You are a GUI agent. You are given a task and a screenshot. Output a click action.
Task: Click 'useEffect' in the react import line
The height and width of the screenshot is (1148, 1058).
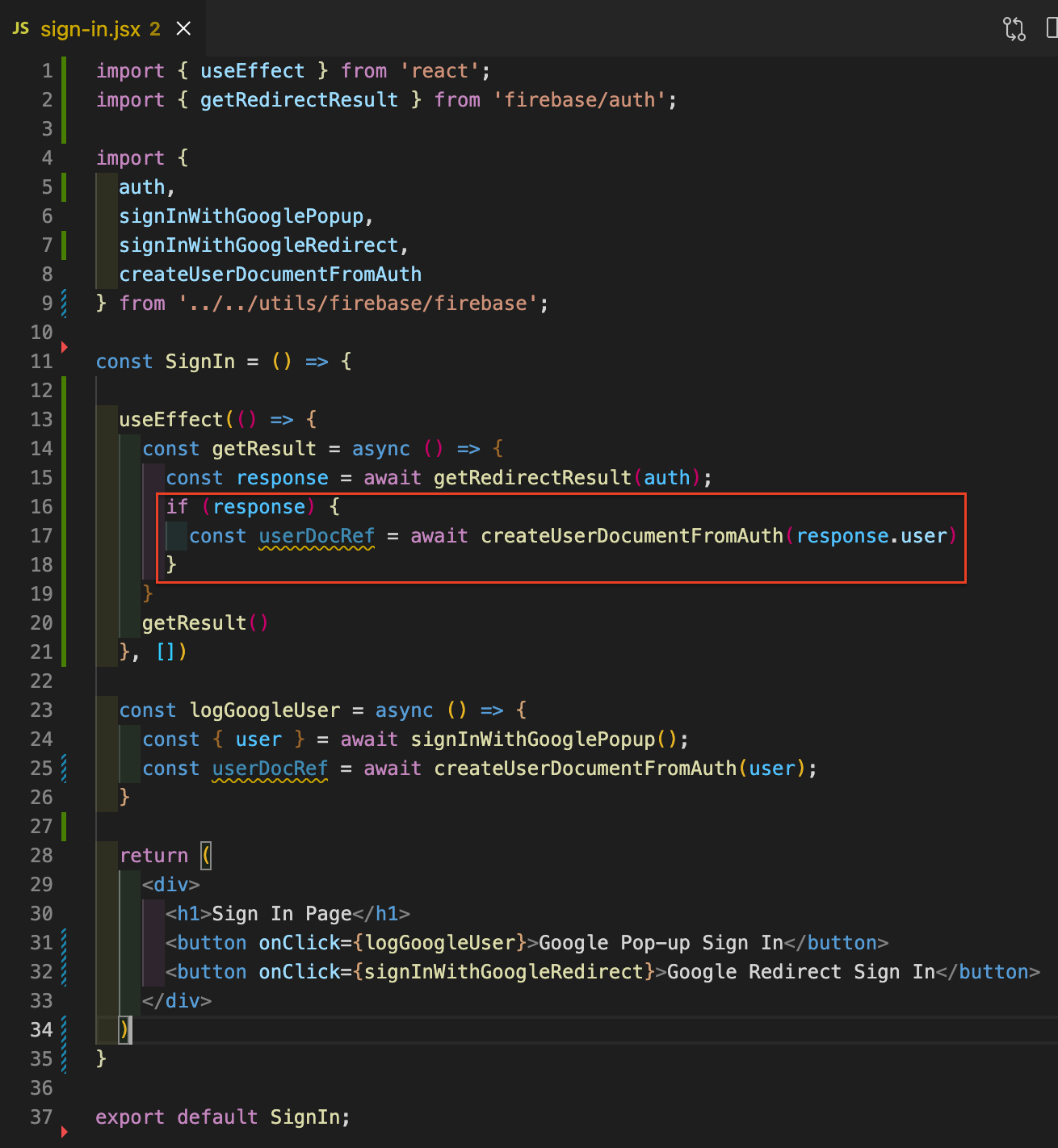click(253, 71)
